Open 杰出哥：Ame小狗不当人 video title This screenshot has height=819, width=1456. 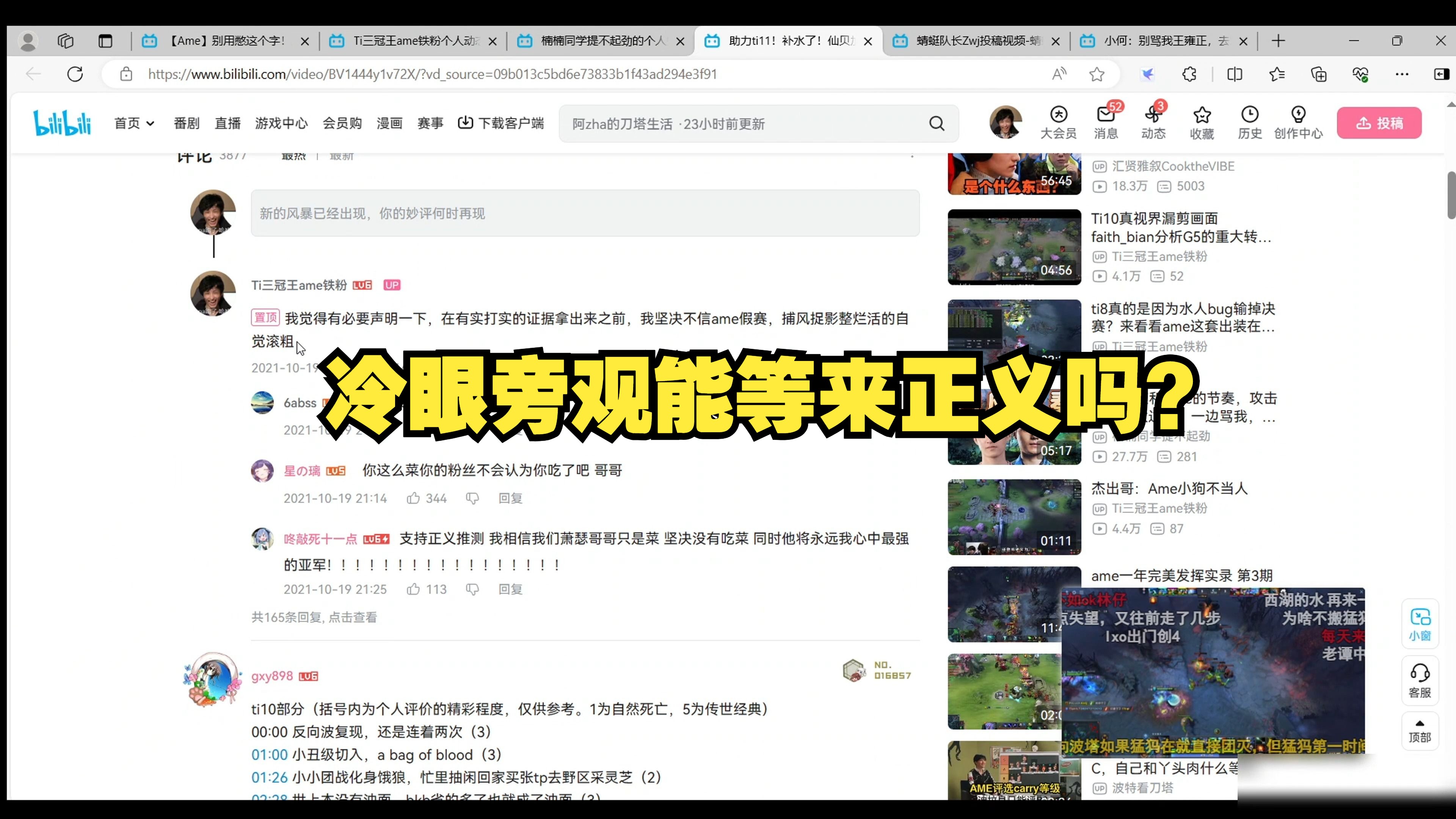1169,488
